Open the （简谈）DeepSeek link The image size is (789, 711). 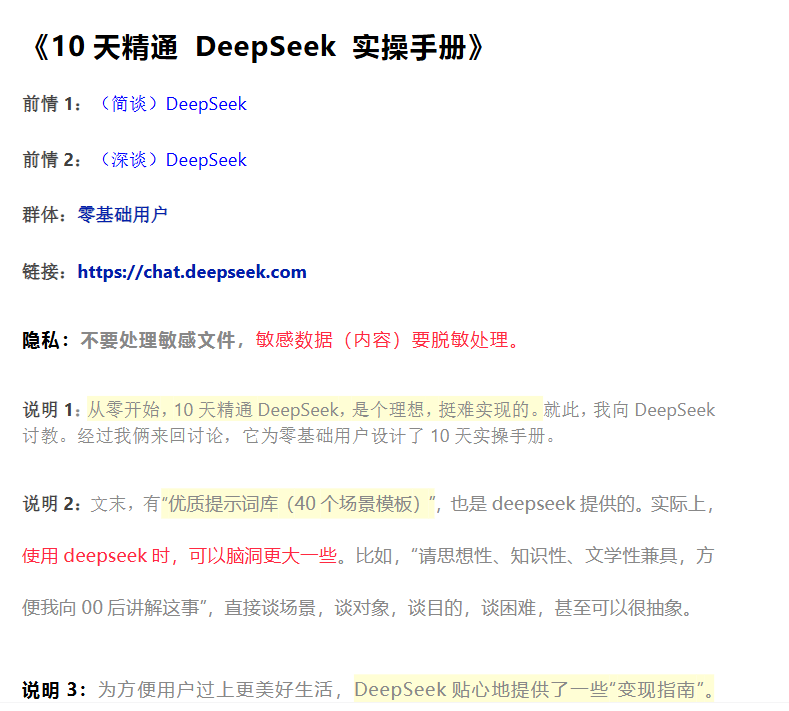pos(171,104)
